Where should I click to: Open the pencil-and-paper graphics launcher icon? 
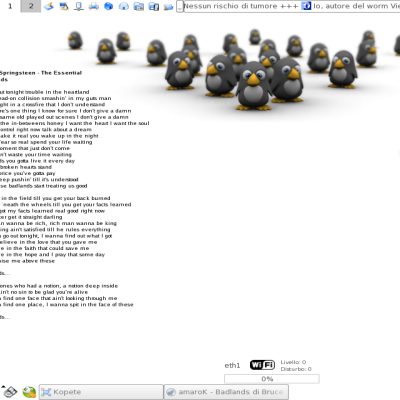click(49, 6)
